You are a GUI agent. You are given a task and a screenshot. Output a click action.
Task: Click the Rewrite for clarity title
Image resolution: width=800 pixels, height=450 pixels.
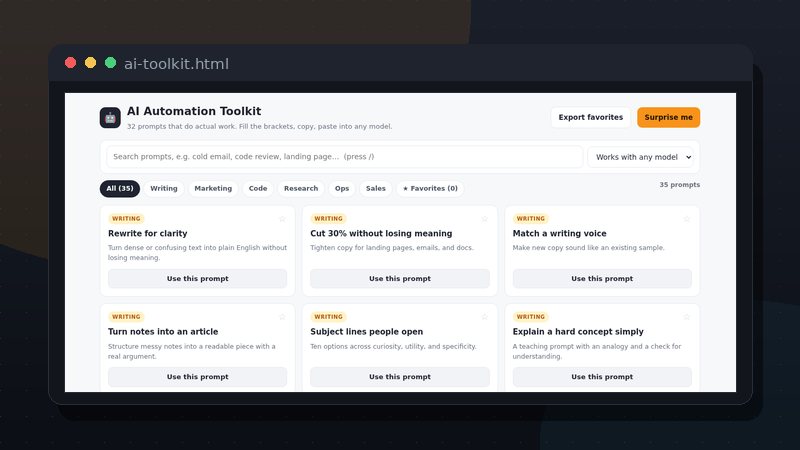tap(147, 233)
